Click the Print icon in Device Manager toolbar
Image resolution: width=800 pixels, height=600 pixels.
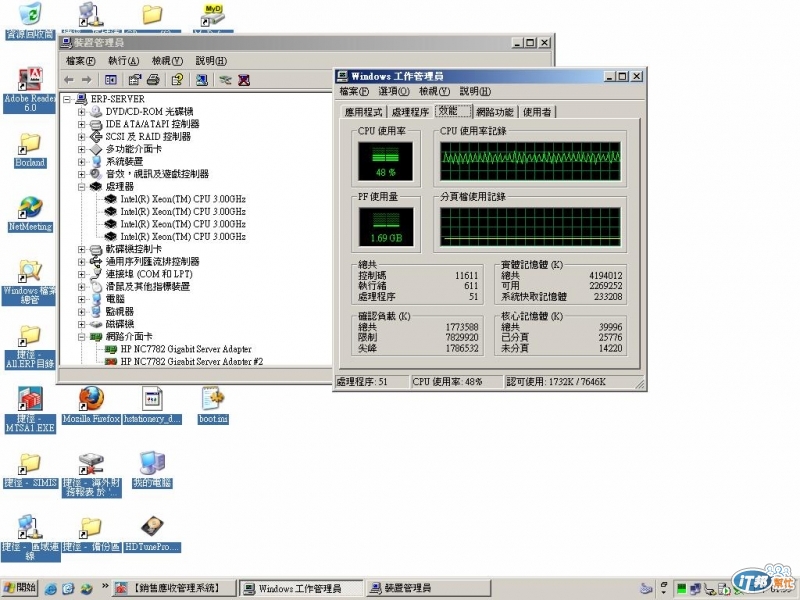tap(153, 80)
